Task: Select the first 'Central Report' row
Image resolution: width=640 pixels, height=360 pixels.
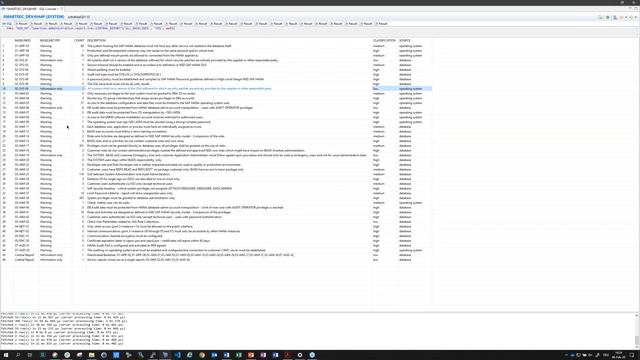Action: click(x=216, y=255)
